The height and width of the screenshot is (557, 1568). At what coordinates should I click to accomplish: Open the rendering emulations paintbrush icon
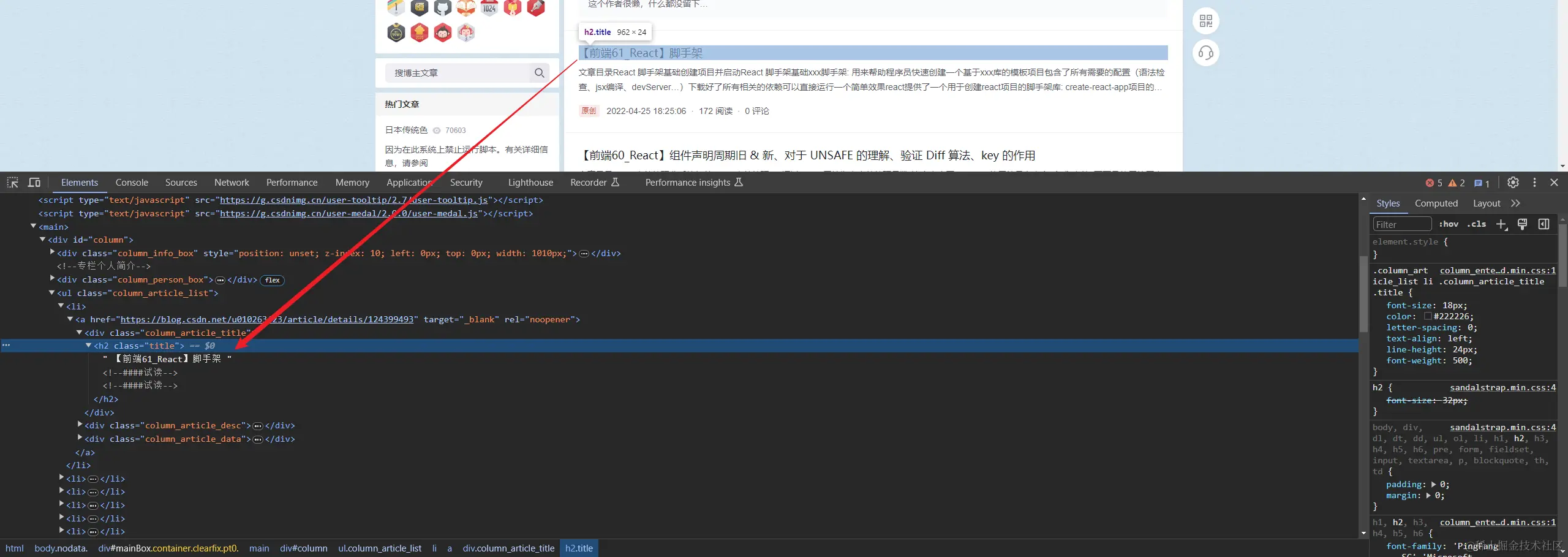(1523, 224)
